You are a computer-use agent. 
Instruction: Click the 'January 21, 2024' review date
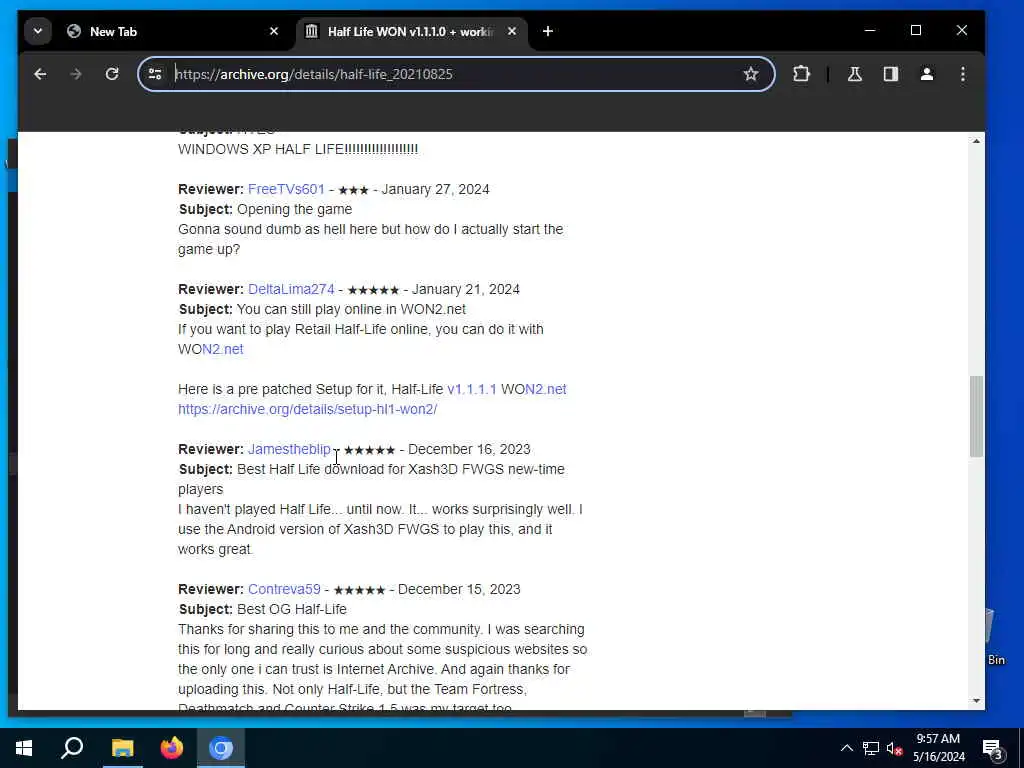[466, 289]
